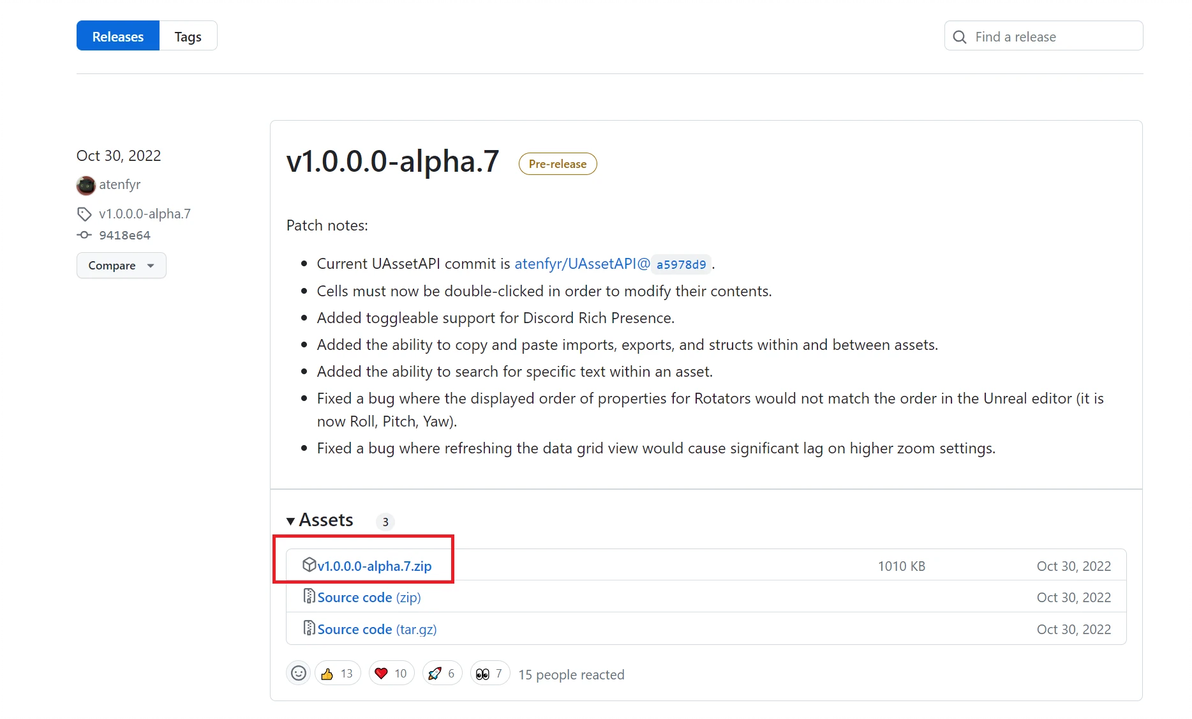Select the Releases tab
The image size is (1192, 719).
tap(118, 37)
